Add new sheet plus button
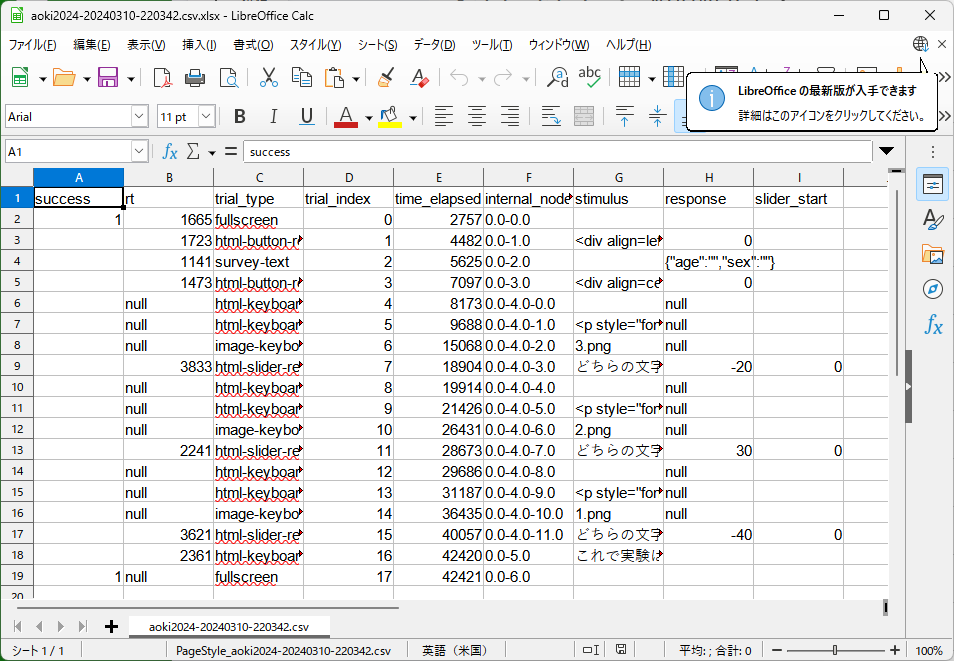This screenshot has width=954, height=661. [111, 626]
